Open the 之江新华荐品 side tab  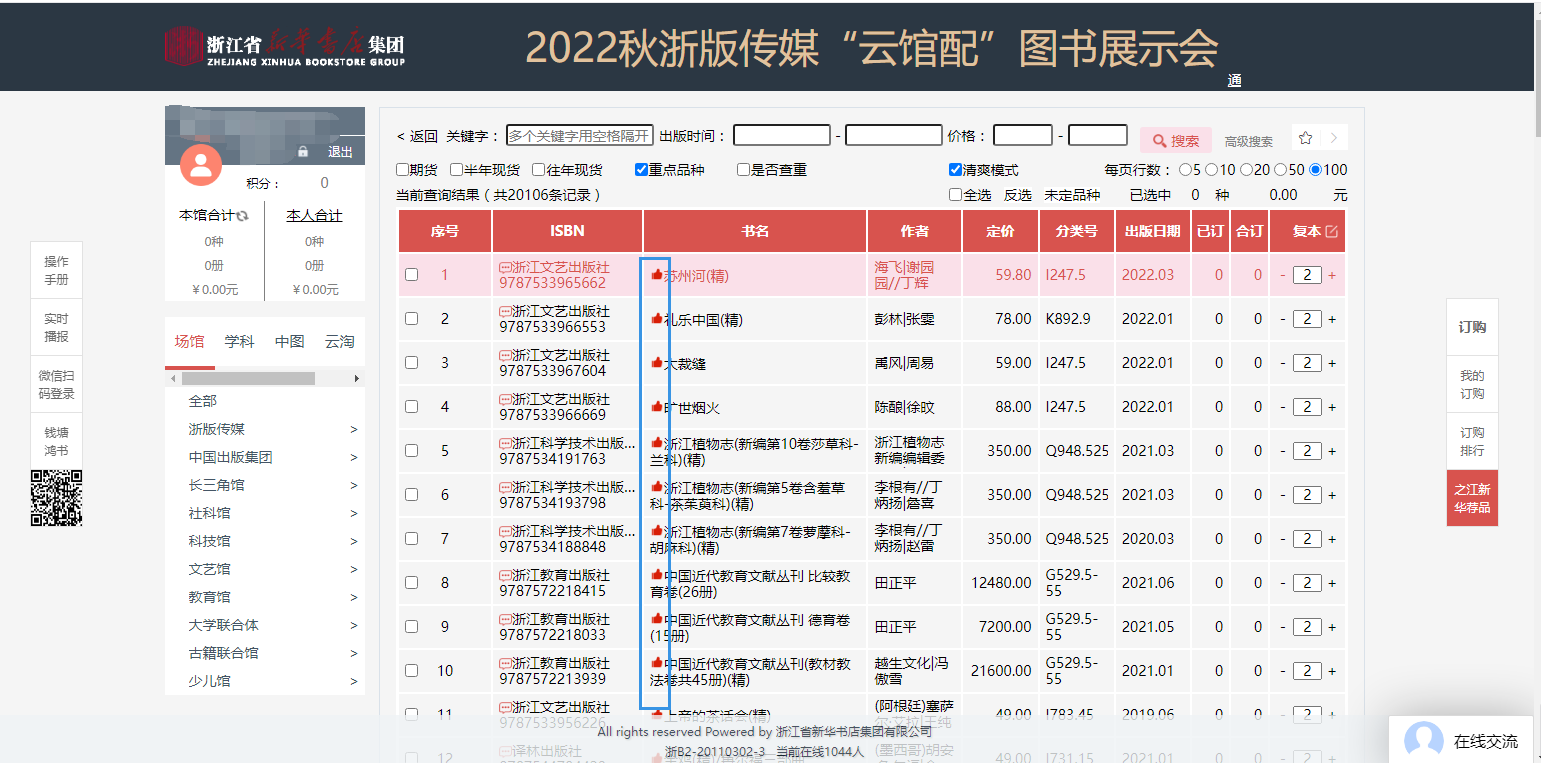[1472, 498]
